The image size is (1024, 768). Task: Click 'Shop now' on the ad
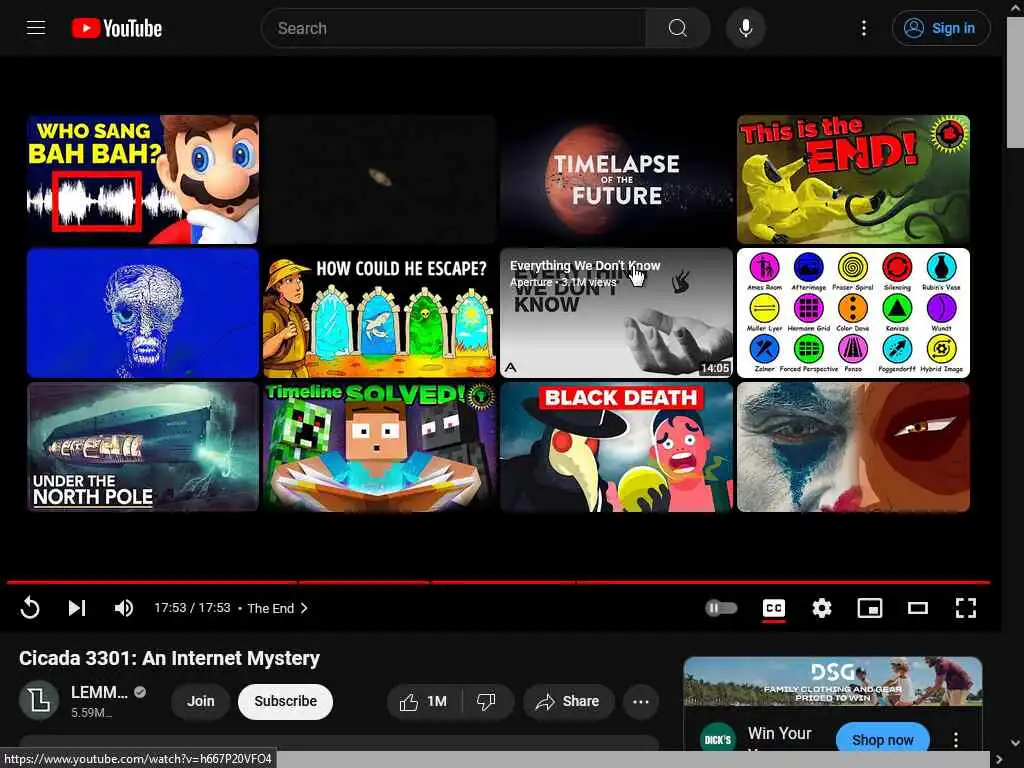click(x=882, y=740)
